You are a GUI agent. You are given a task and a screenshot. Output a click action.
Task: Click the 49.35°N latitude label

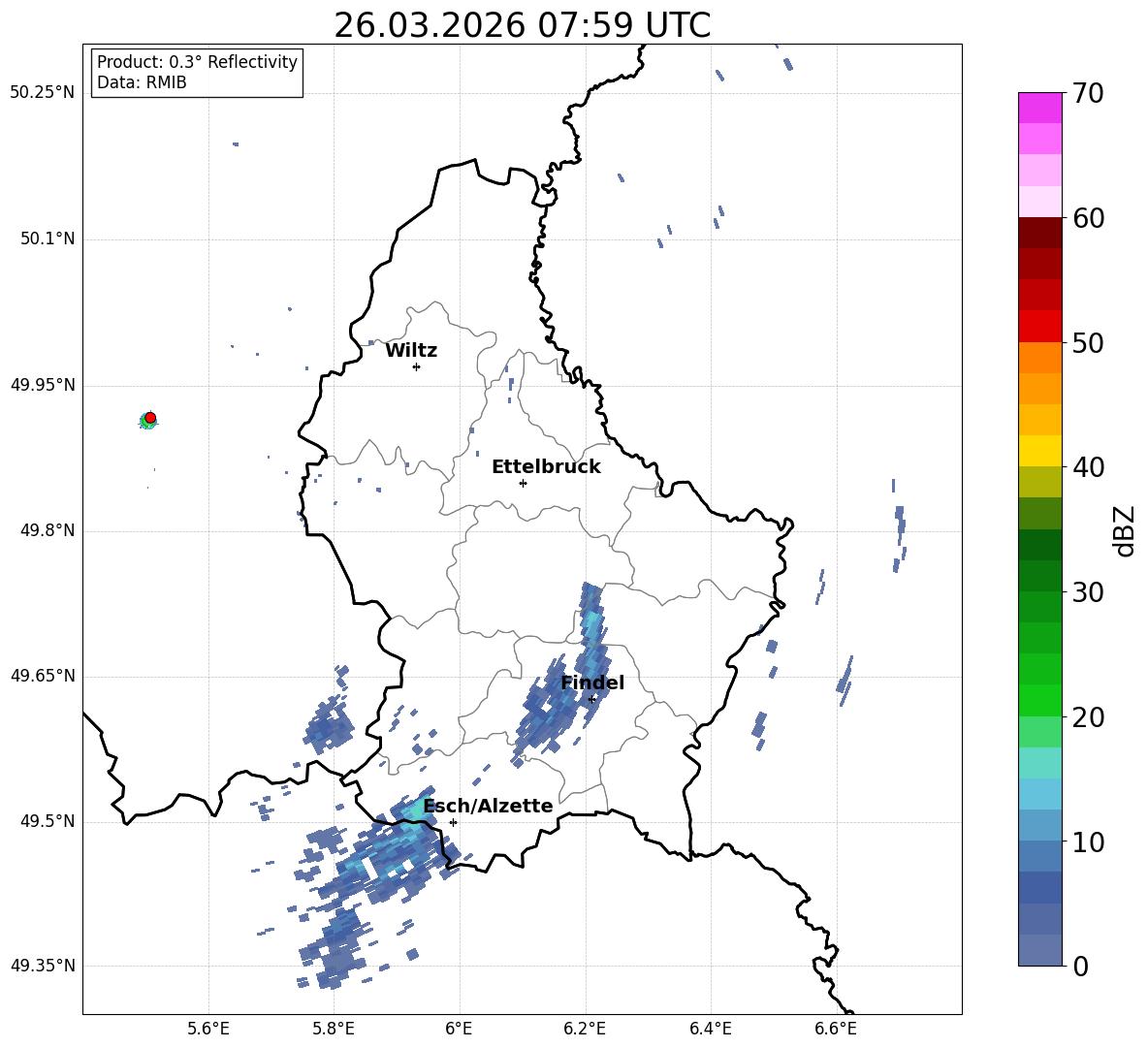click(x=43, y=966)
